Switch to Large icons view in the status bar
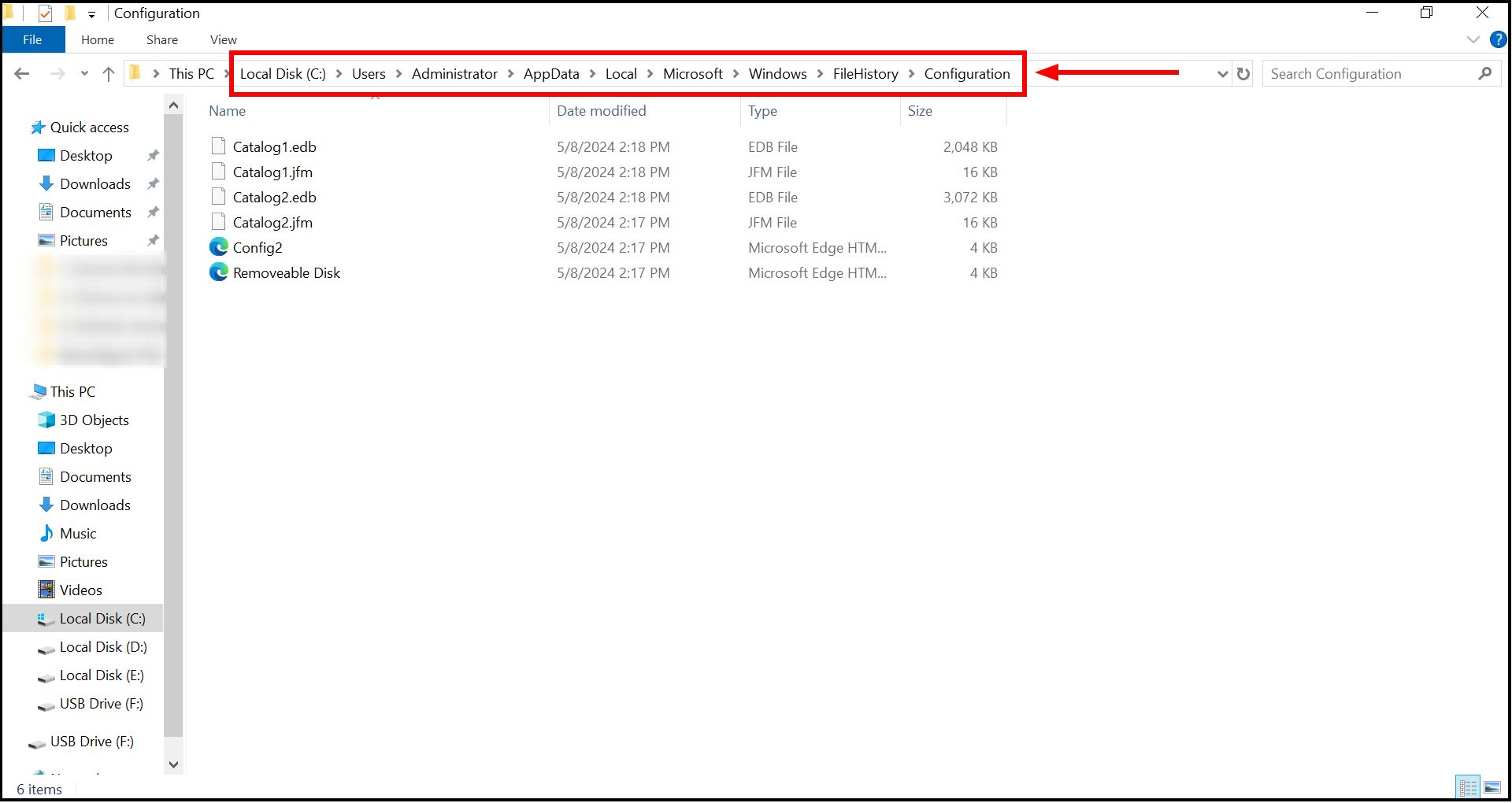Image resolution: width=1512 pixels, height=803 pixels. (1492, 787)
